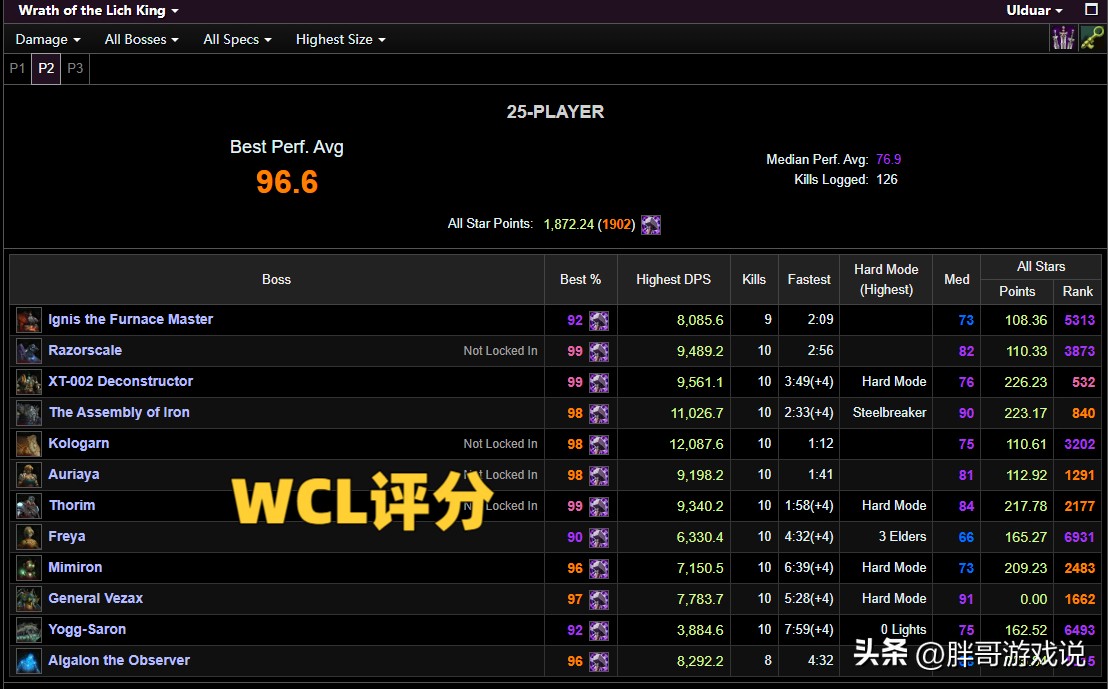The width and height of the screenshot is (1108, 689).
Task: Click the Freya boss portrait icon
Action: tap(27, 536)
